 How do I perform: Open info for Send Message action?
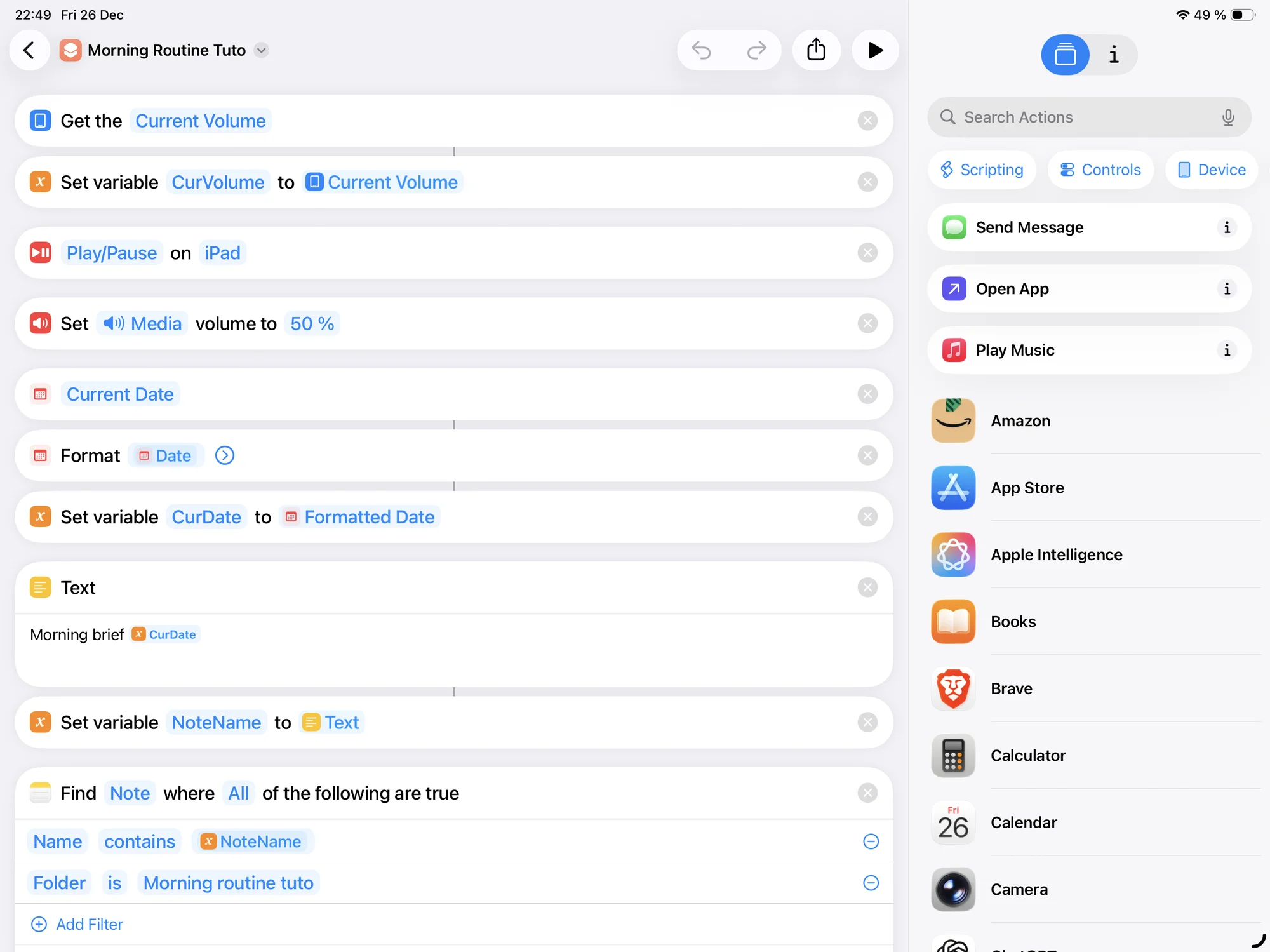tap(1226, 227)
